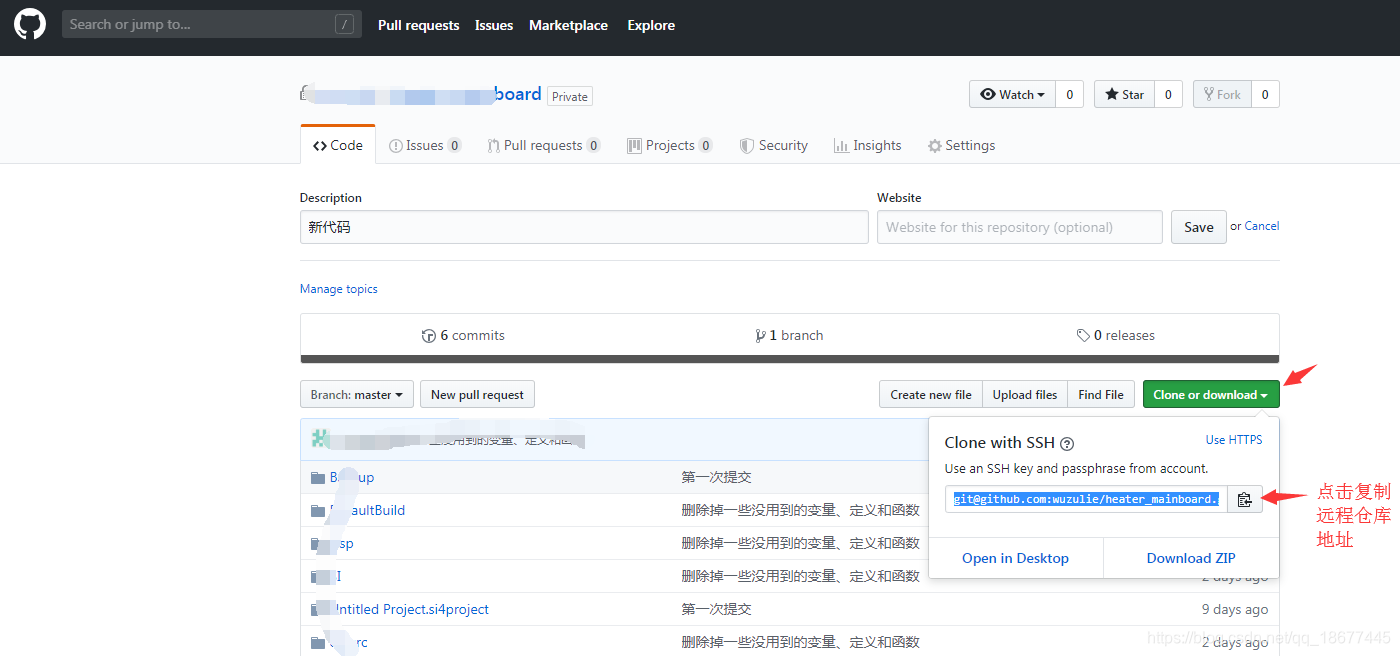Switch to the Code tab
1400x656 pixels.
[338, 145]
